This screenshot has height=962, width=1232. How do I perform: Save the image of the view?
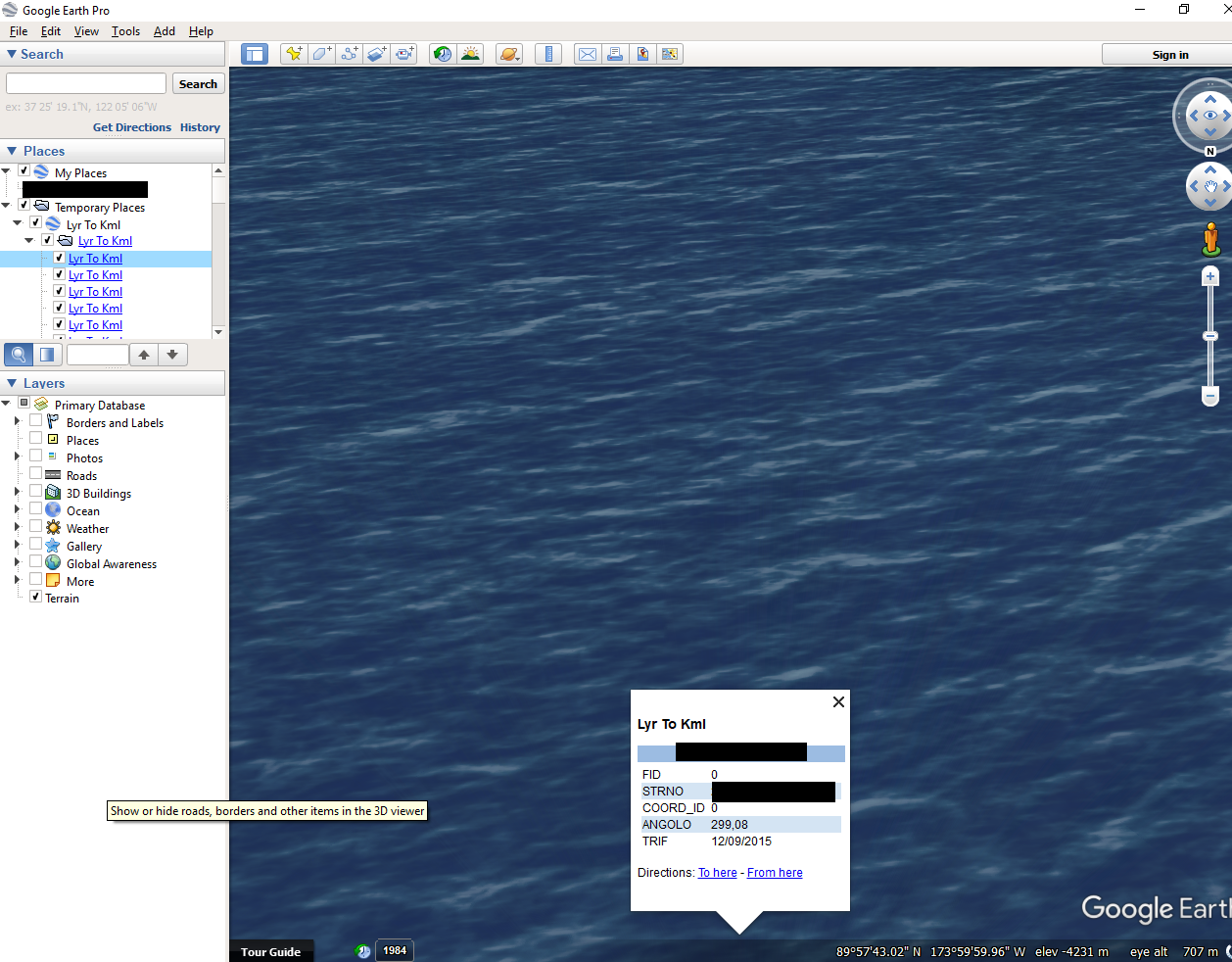(x=642, y=54)
